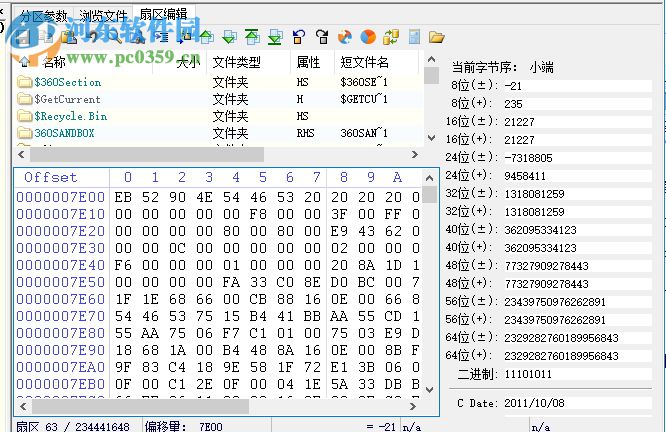Click the orange-blue split pie icon
666x432 pixels.
[345, 37]
